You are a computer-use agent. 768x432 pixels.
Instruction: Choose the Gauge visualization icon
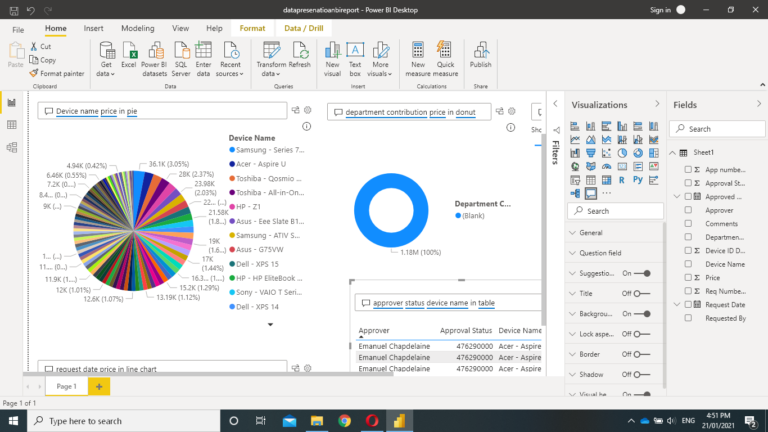pos(606,167)
